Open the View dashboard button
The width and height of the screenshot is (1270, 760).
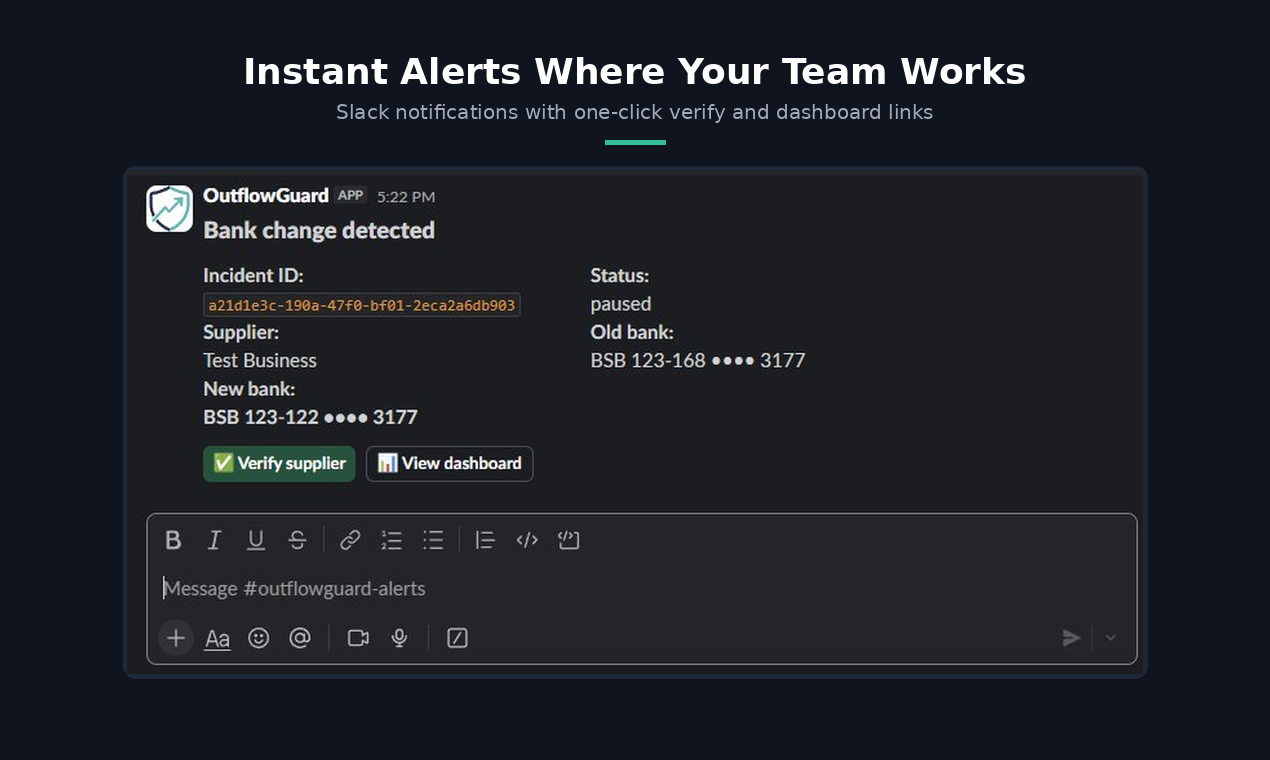[450, 464]
